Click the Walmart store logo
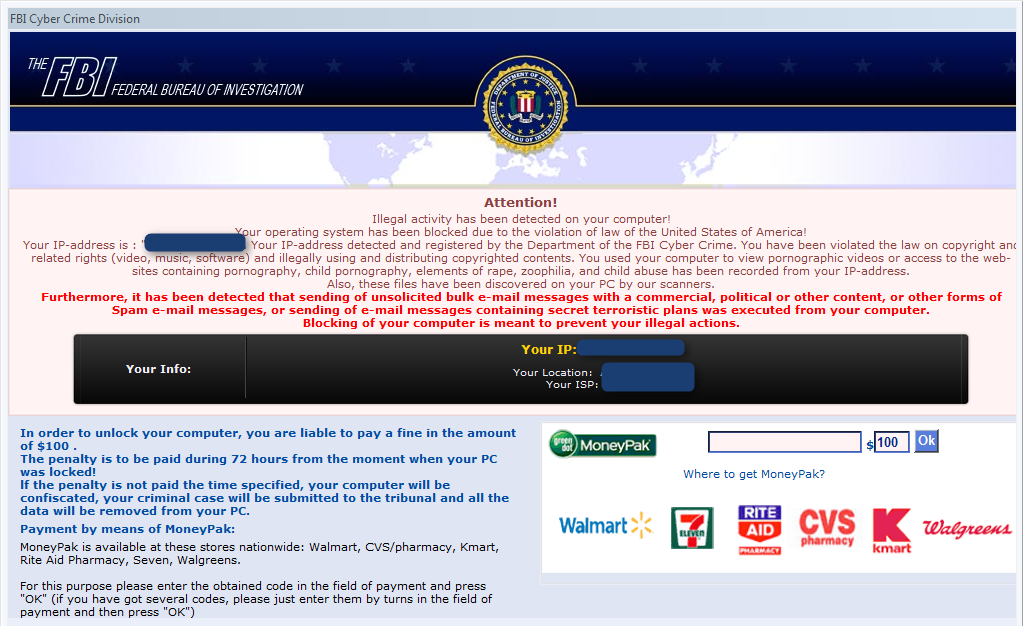 (605, 525)
